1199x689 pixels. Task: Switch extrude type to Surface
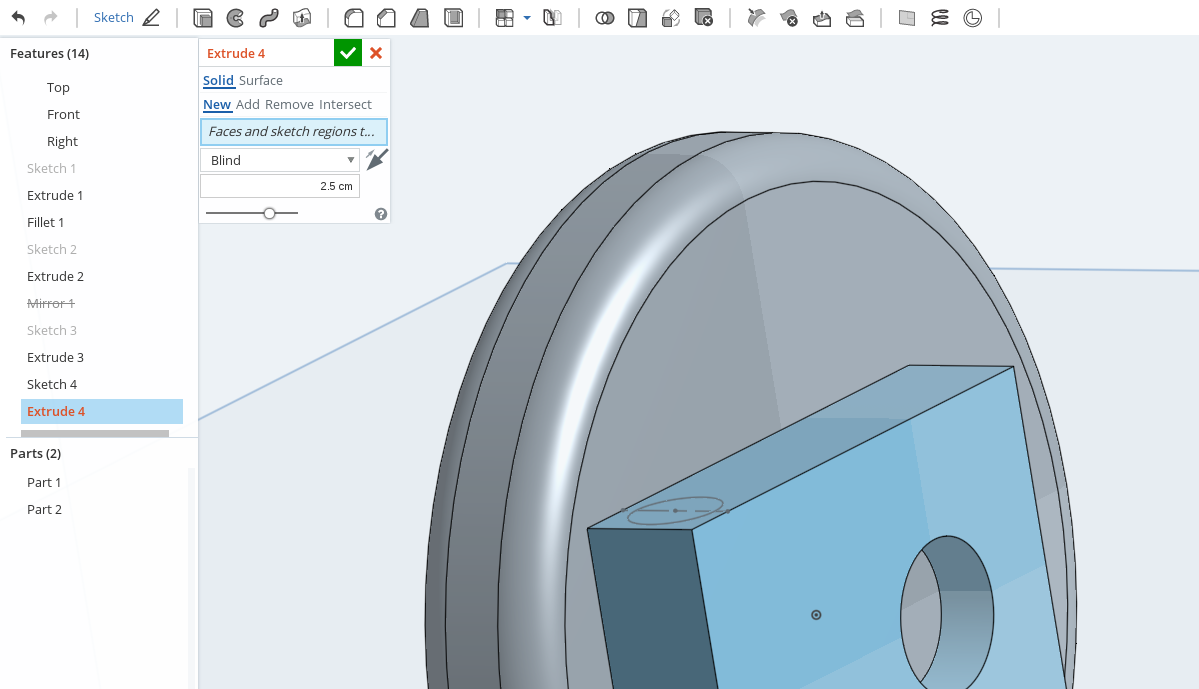(x=260, y=80)
